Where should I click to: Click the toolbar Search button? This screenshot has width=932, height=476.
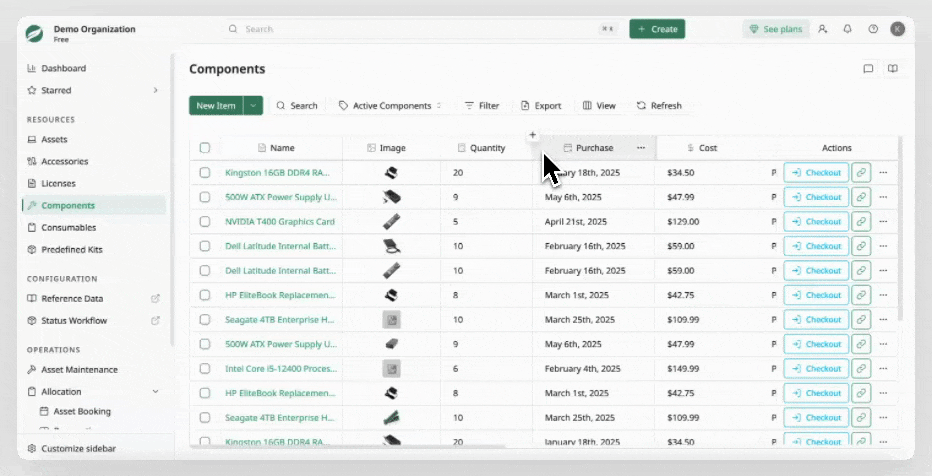tap(297, 105)
